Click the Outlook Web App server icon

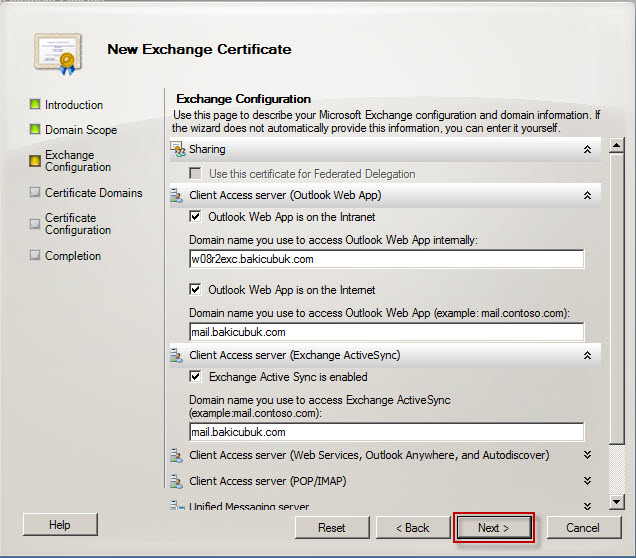pyautogui.click(x=176, y=195)
